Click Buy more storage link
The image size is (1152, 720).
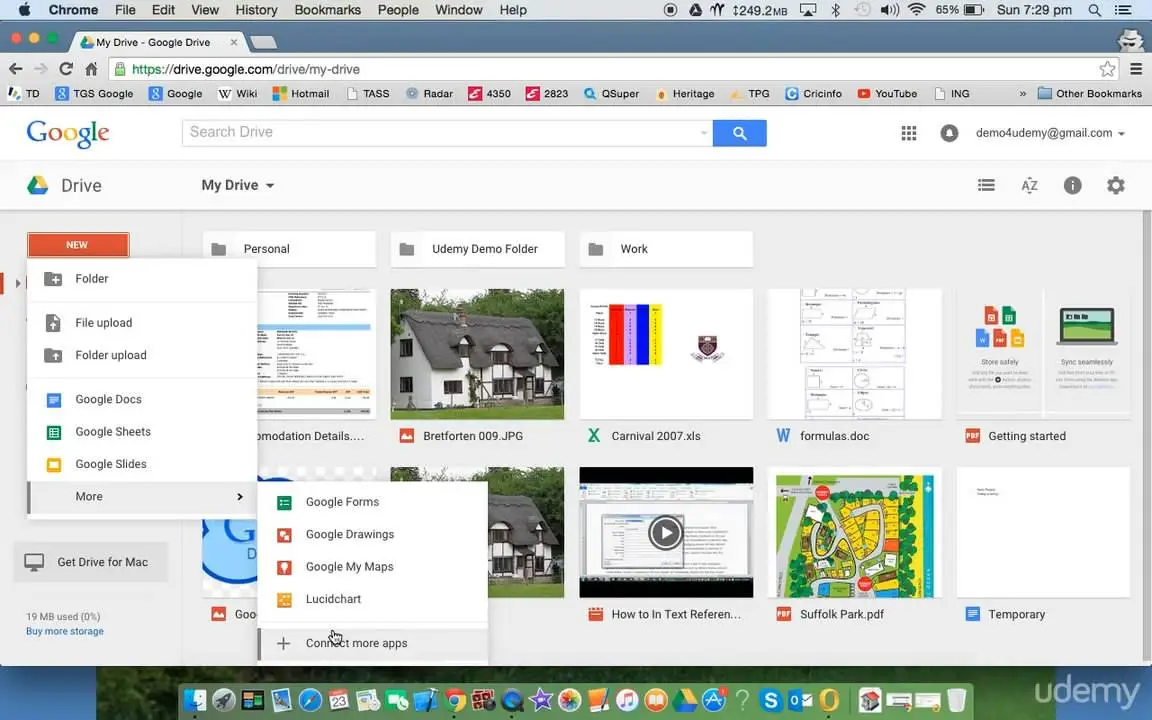65,631
